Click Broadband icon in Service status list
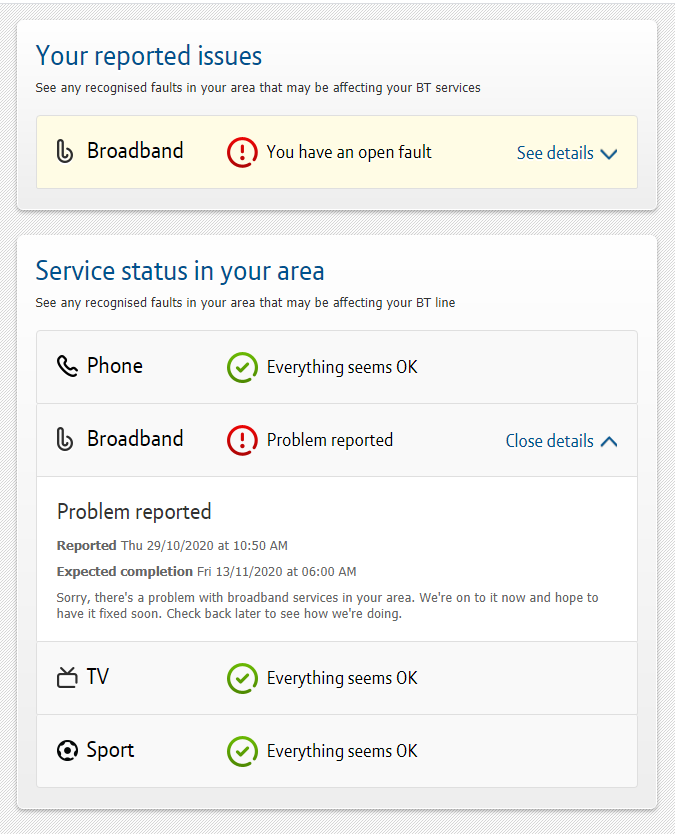Viewport: 675px width, 834px height. 65,440
